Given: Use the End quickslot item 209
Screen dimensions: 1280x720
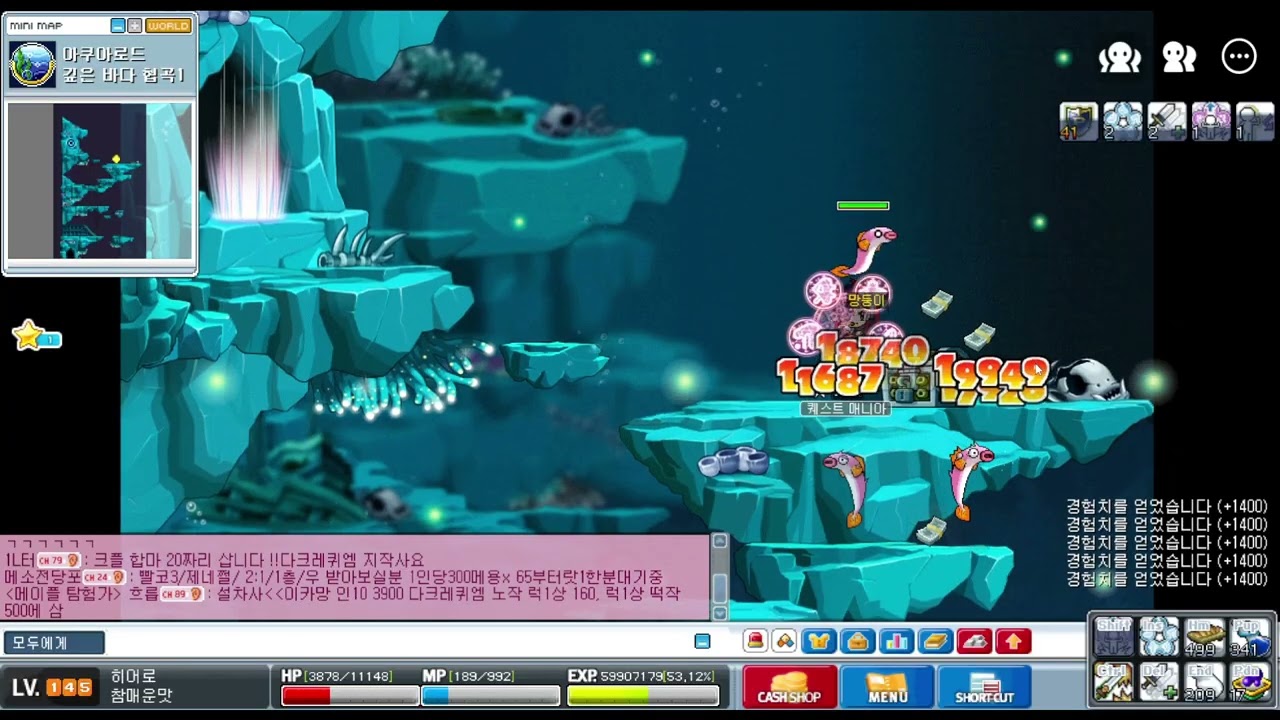Looking at the screenshot, I should click(1205, 682).
